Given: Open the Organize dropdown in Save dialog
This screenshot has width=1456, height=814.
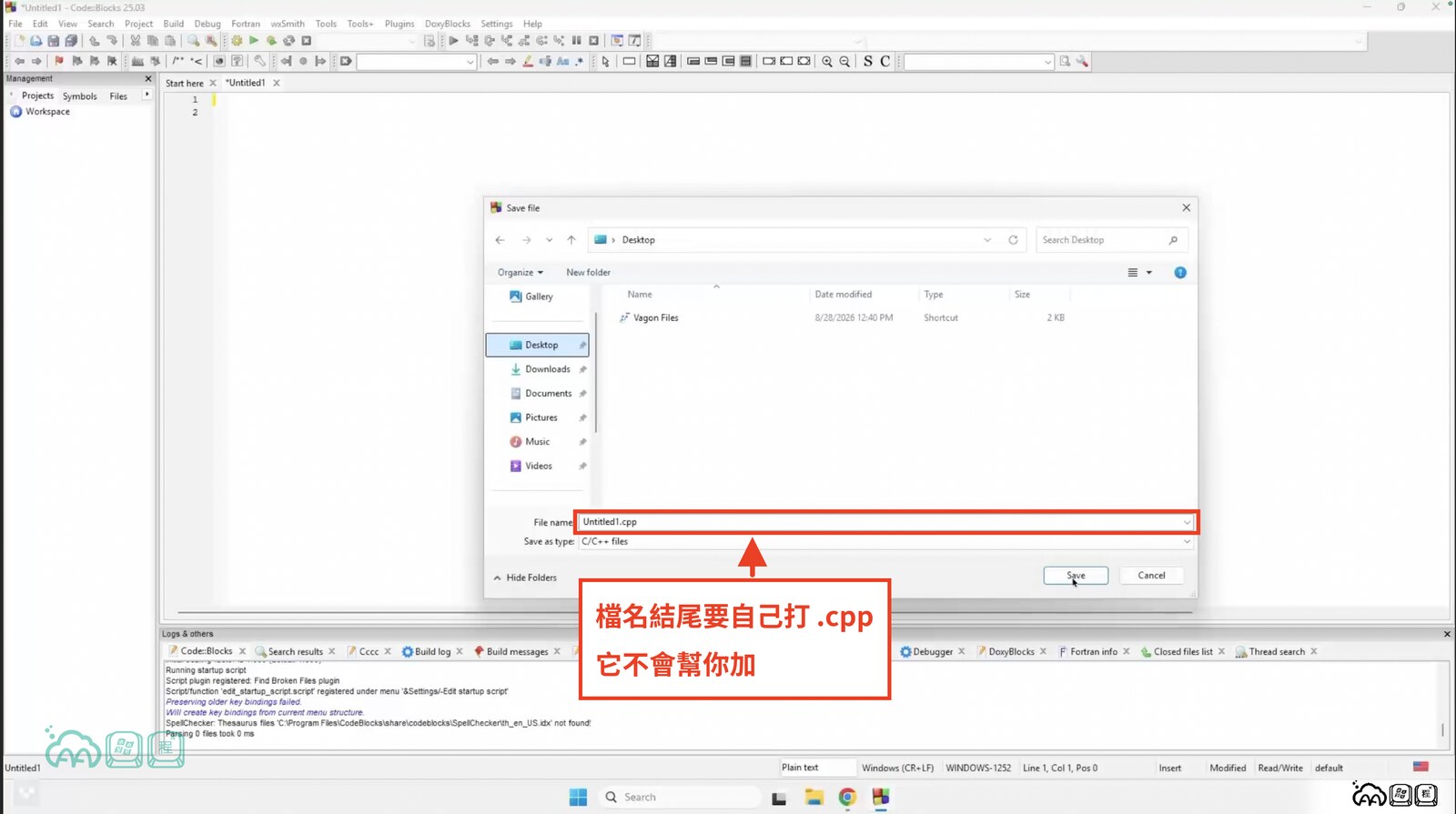Looking at the screenshot, I should click(521, 273).
